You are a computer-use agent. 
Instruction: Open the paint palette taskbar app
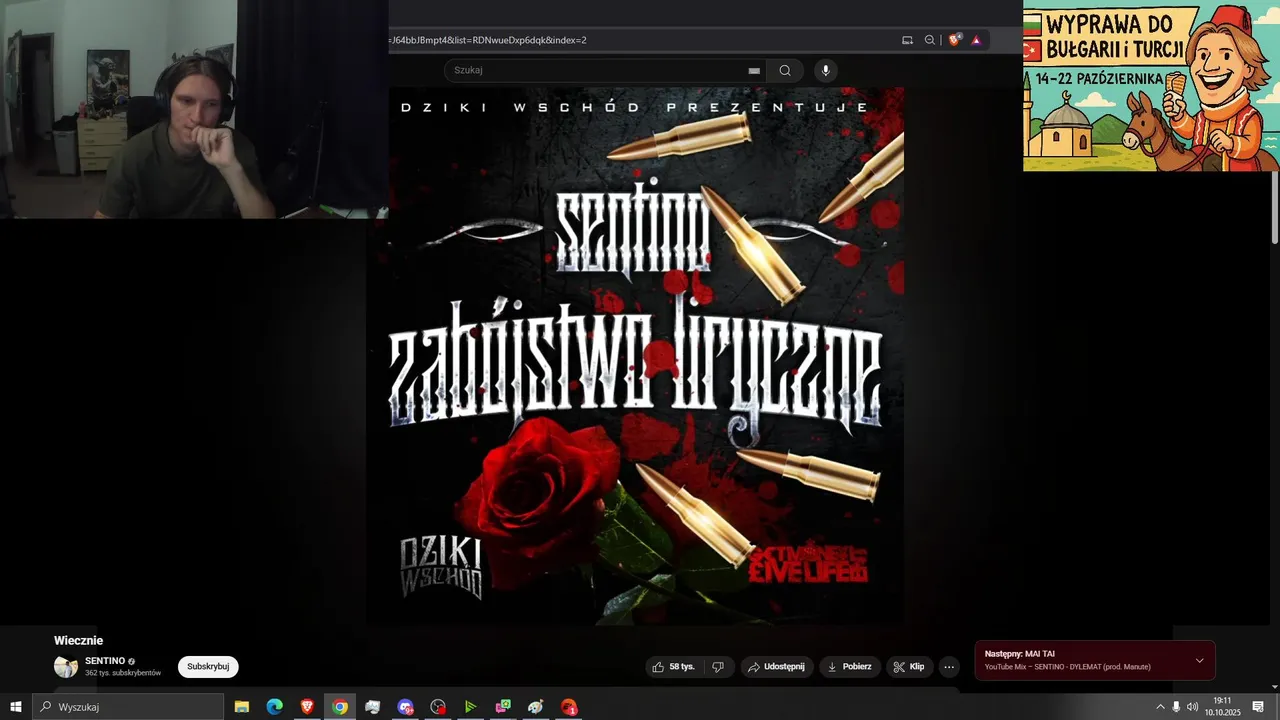(x=536, y=707)
